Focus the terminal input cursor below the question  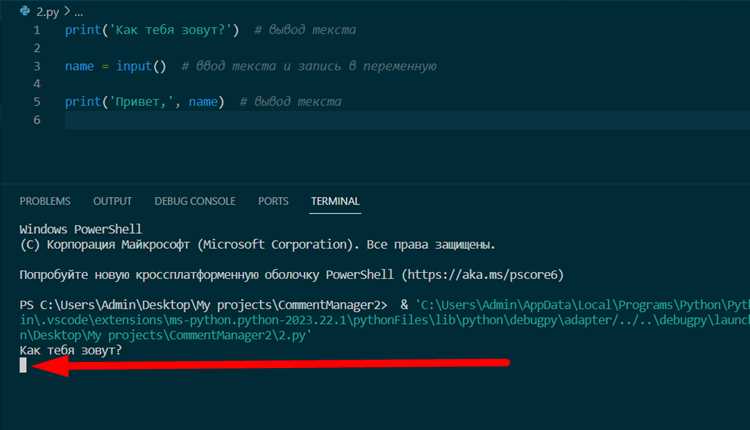click(x=23, y=365)
